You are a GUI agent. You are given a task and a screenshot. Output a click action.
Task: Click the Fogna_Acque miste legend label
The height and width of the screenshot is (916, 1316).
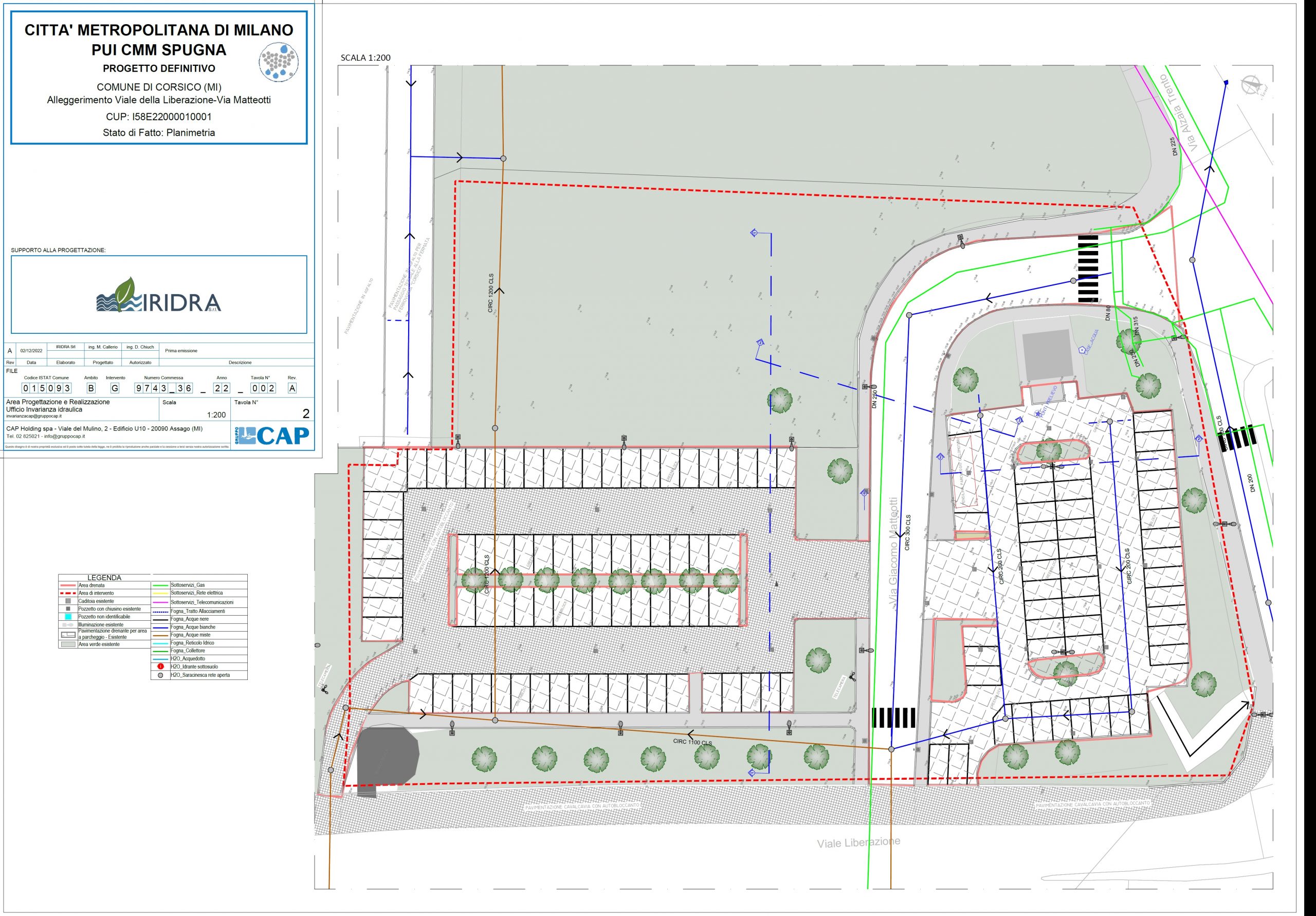(x=190, y=635)
